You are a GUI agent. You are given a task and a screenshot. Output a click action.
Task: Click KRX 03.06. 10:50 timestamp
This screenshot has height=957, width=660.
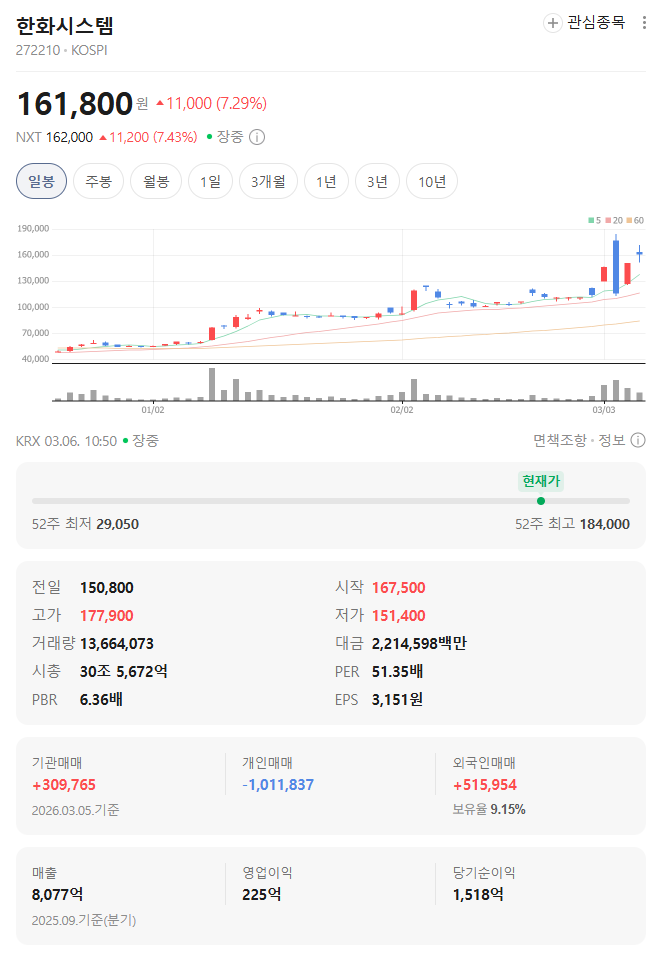click(67, 441)
